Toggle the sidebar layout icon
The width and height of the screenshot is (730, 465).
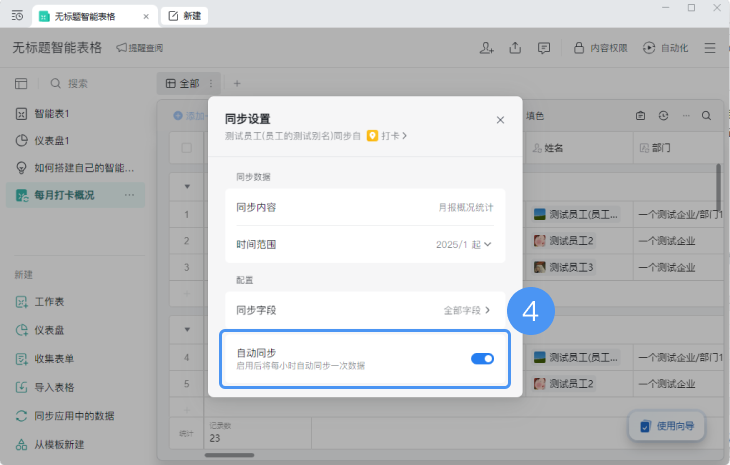(x=21, y=83)
